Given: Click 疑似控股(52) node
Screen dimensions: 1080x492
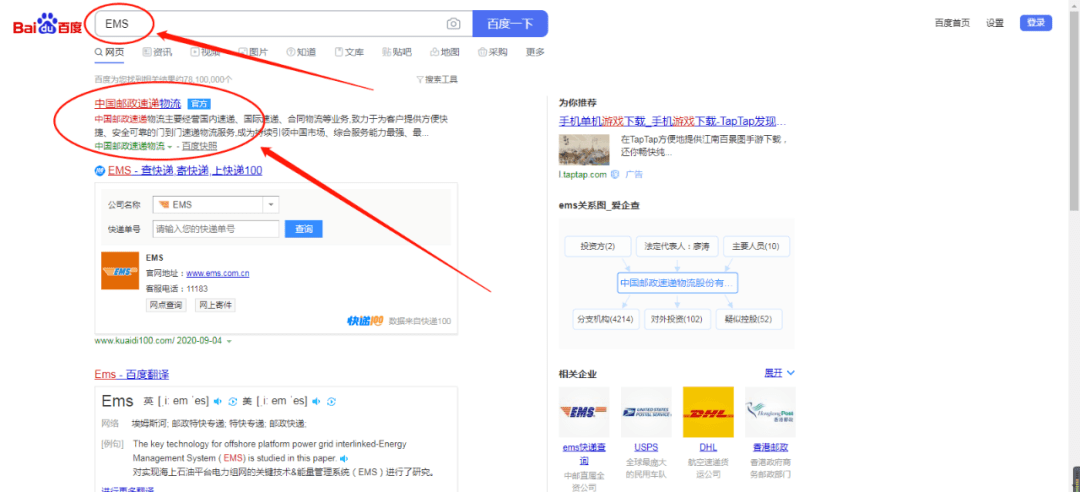Looking at the screenshot, I should point(749,319).
